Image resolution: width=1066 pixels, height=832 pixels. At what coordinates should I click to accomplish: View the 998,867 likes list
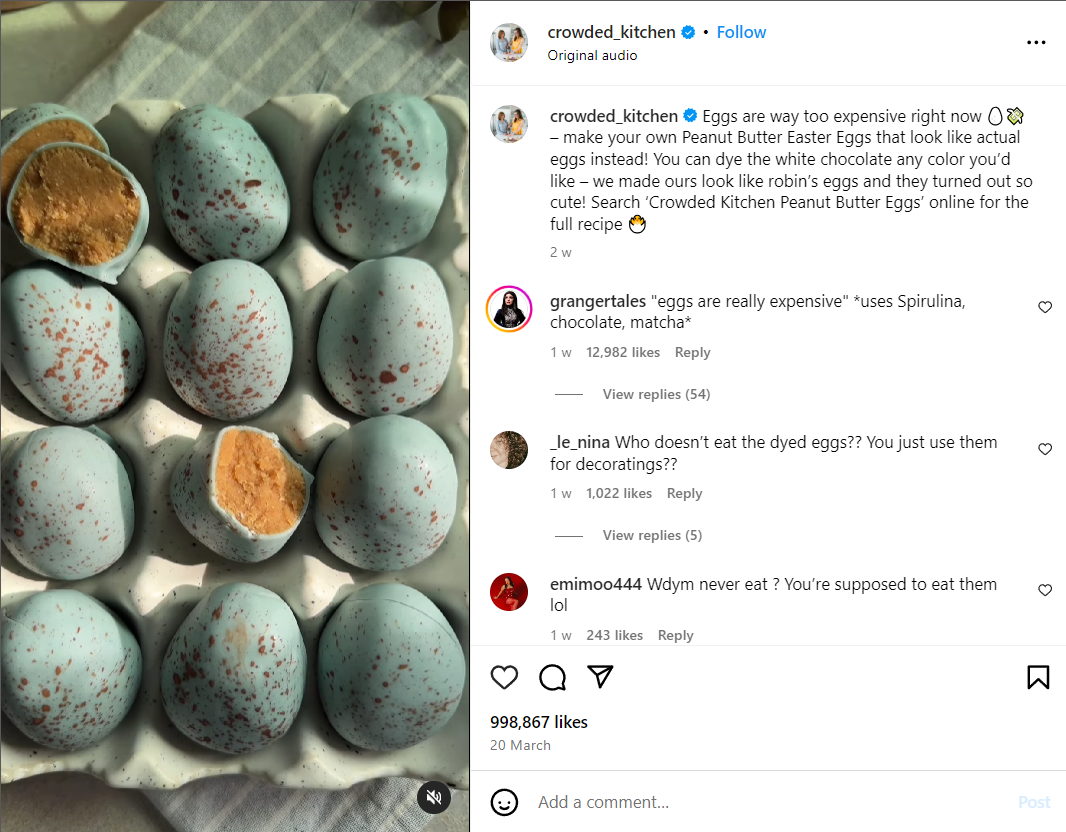pos(539,722)
